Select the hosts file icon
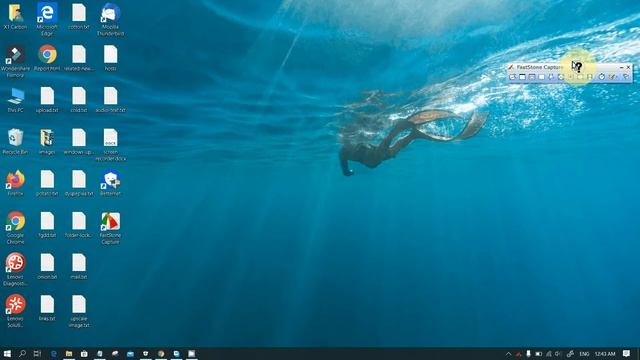Image resolution: width=640 pixels, height=360 pixels. pyautogui.click(x=111, y=58)
